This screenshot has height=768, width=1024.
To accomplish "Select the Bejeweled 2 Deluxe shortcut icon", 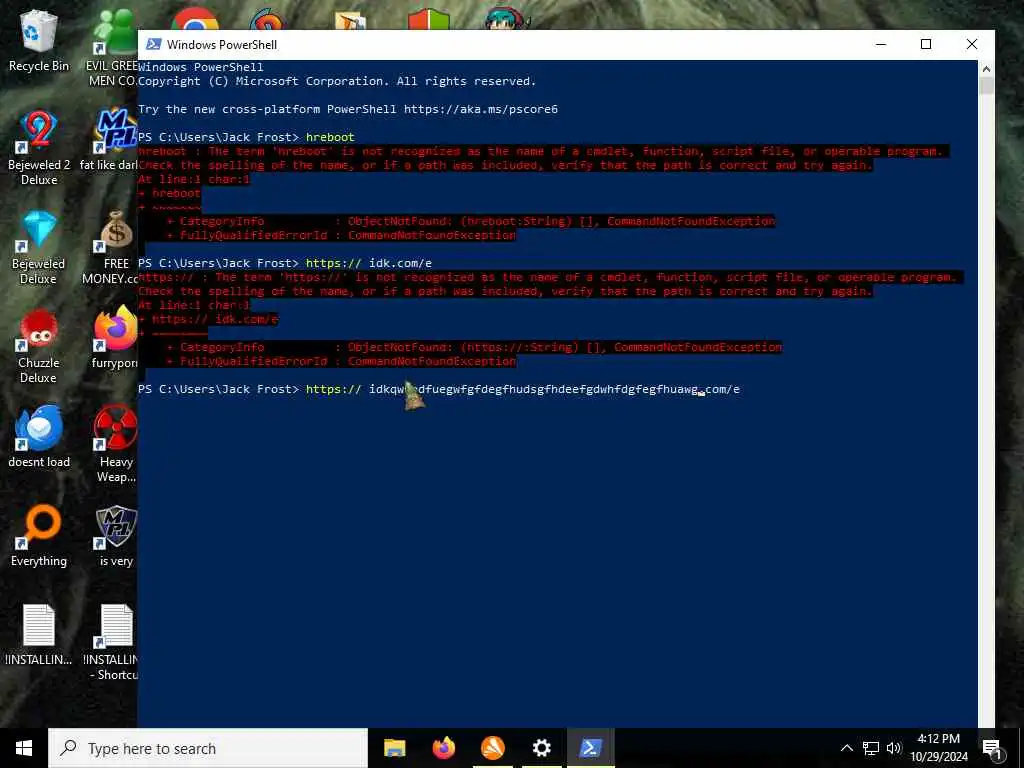I will coord(39,148).
